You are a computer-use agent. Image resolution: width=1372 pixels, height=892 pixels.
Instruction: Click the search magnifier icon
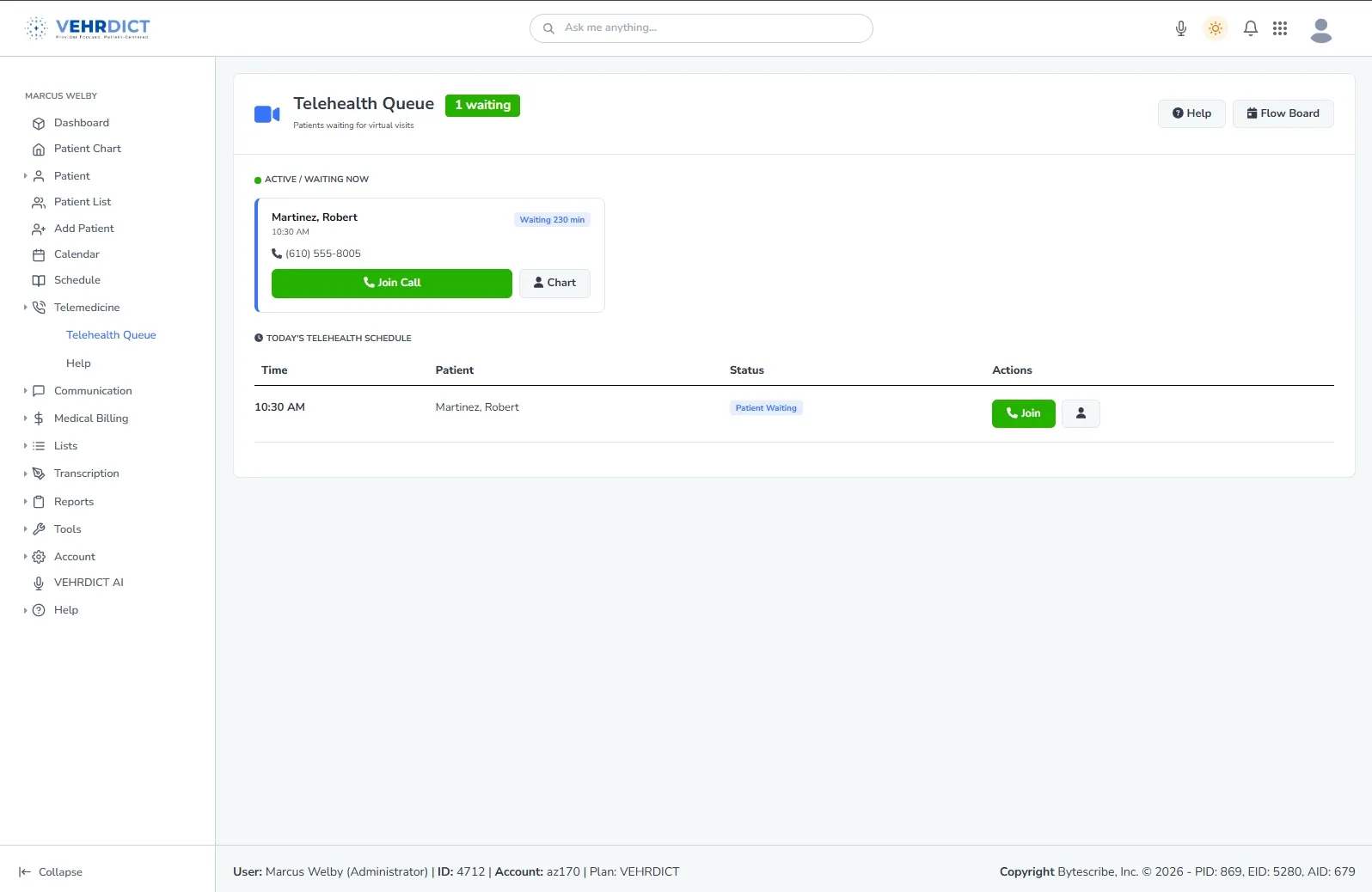(548, 28)
